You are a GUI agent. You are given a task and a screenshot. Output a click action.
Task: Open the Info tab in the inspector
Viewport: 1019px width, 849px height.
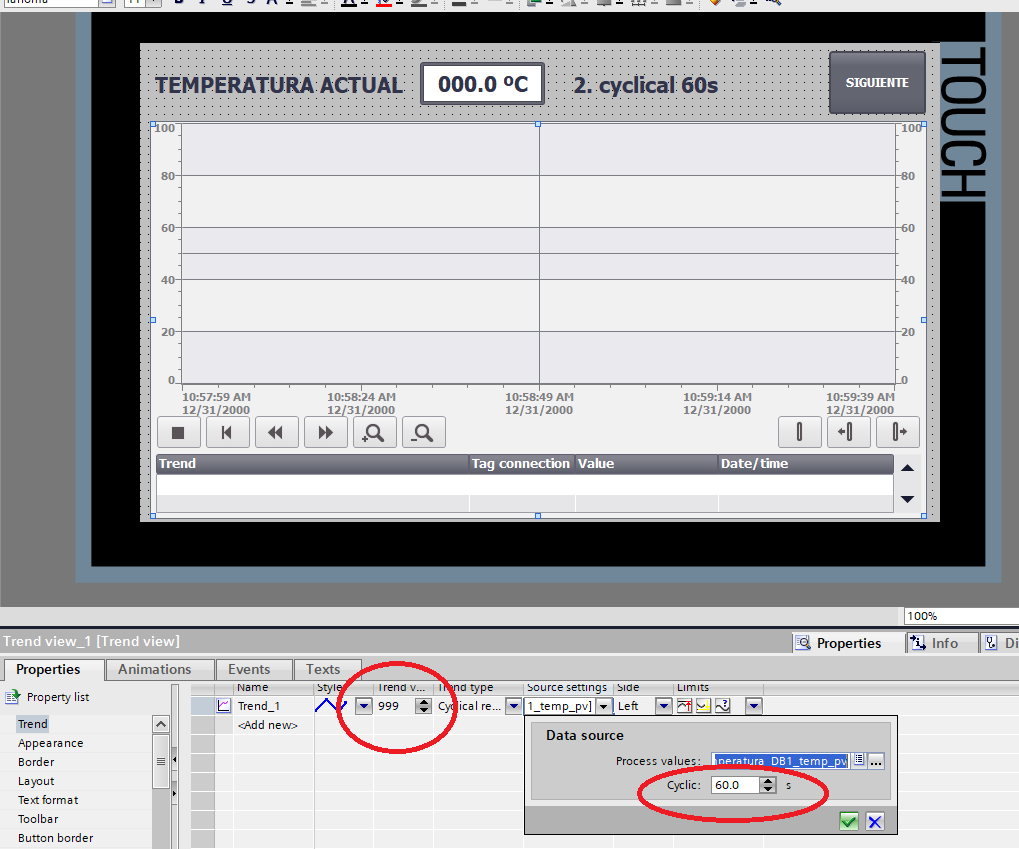point(942,643)
